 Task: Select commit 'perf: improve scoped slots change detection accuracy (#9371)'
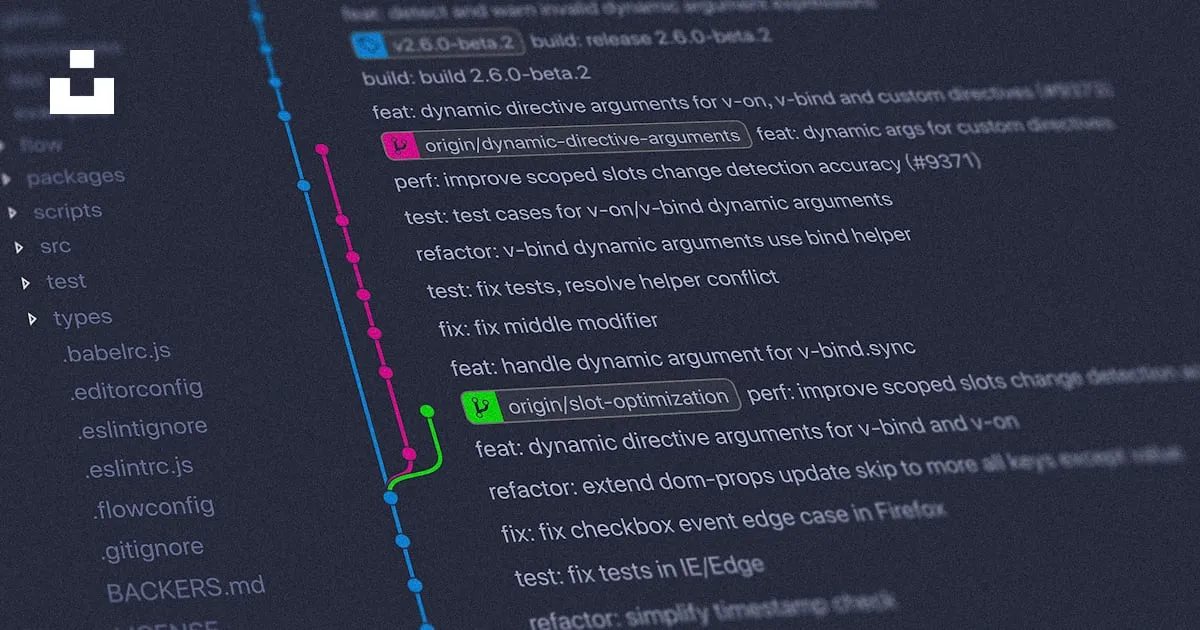pyautogui.click(x=688, y=171)
